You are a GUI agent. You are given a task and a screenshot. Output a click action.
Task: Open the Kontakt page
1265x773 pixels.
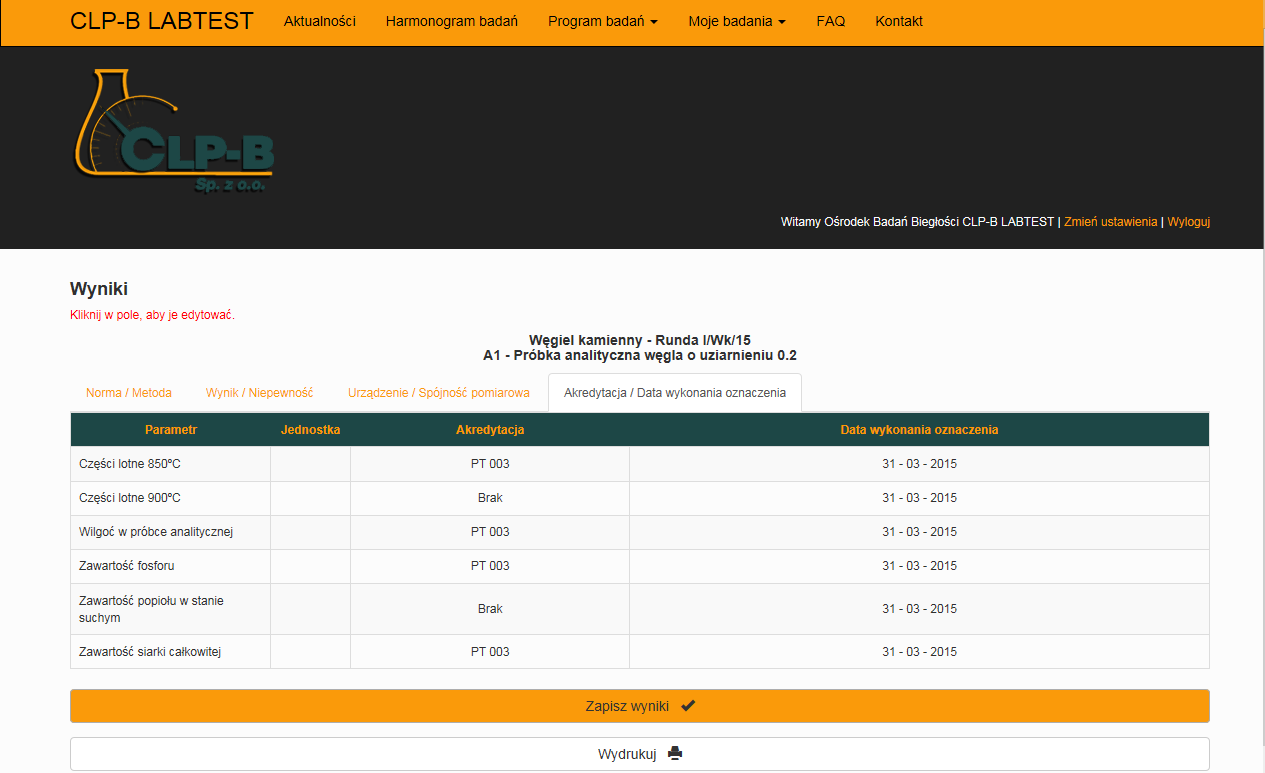coord(899,21)
